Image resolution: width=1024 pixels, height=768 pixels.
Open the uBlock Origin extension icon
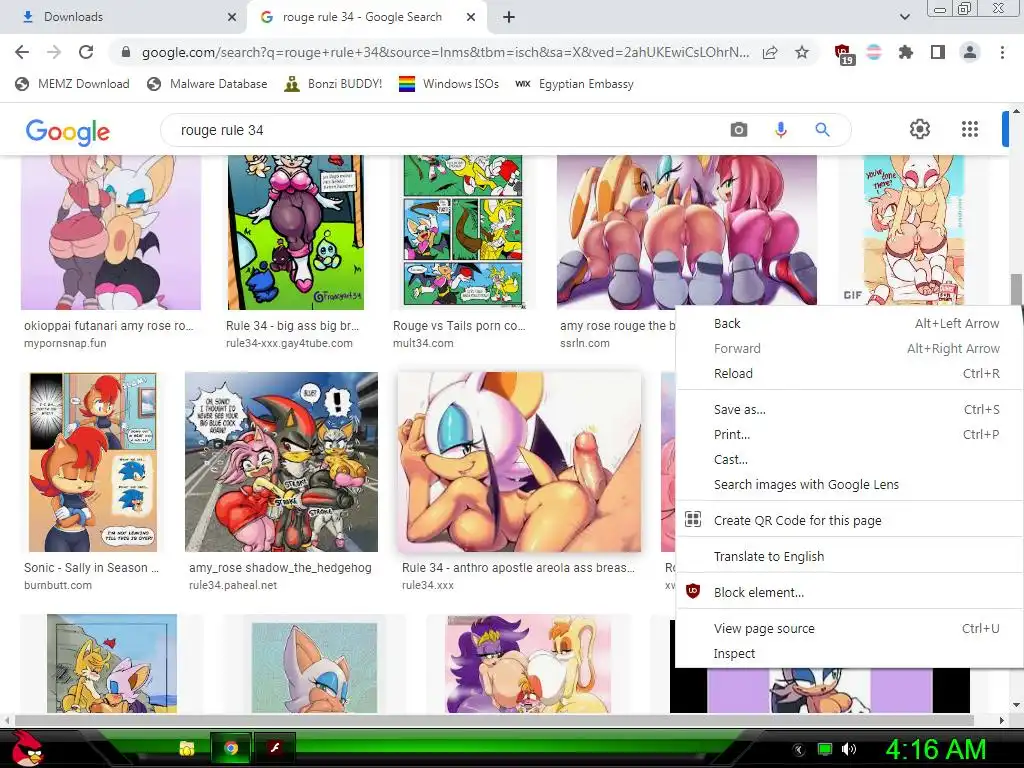pyautogui.click(x=843, y=53)
